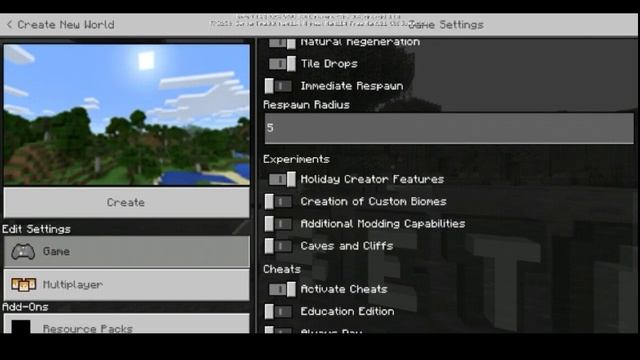Go back using the Create New World arrow
The width and height of the screenshot is (640, 360).
[10, 25]
